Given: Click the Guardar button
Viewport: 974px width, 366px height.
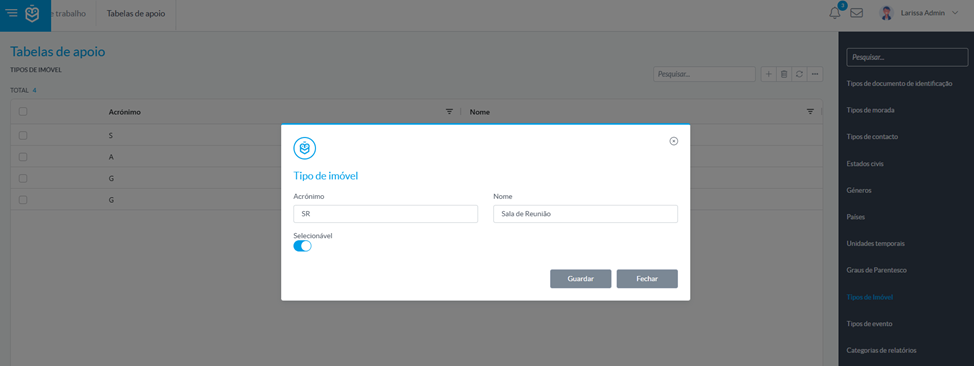Looking at the screenshot, I should tap(581, 279).
